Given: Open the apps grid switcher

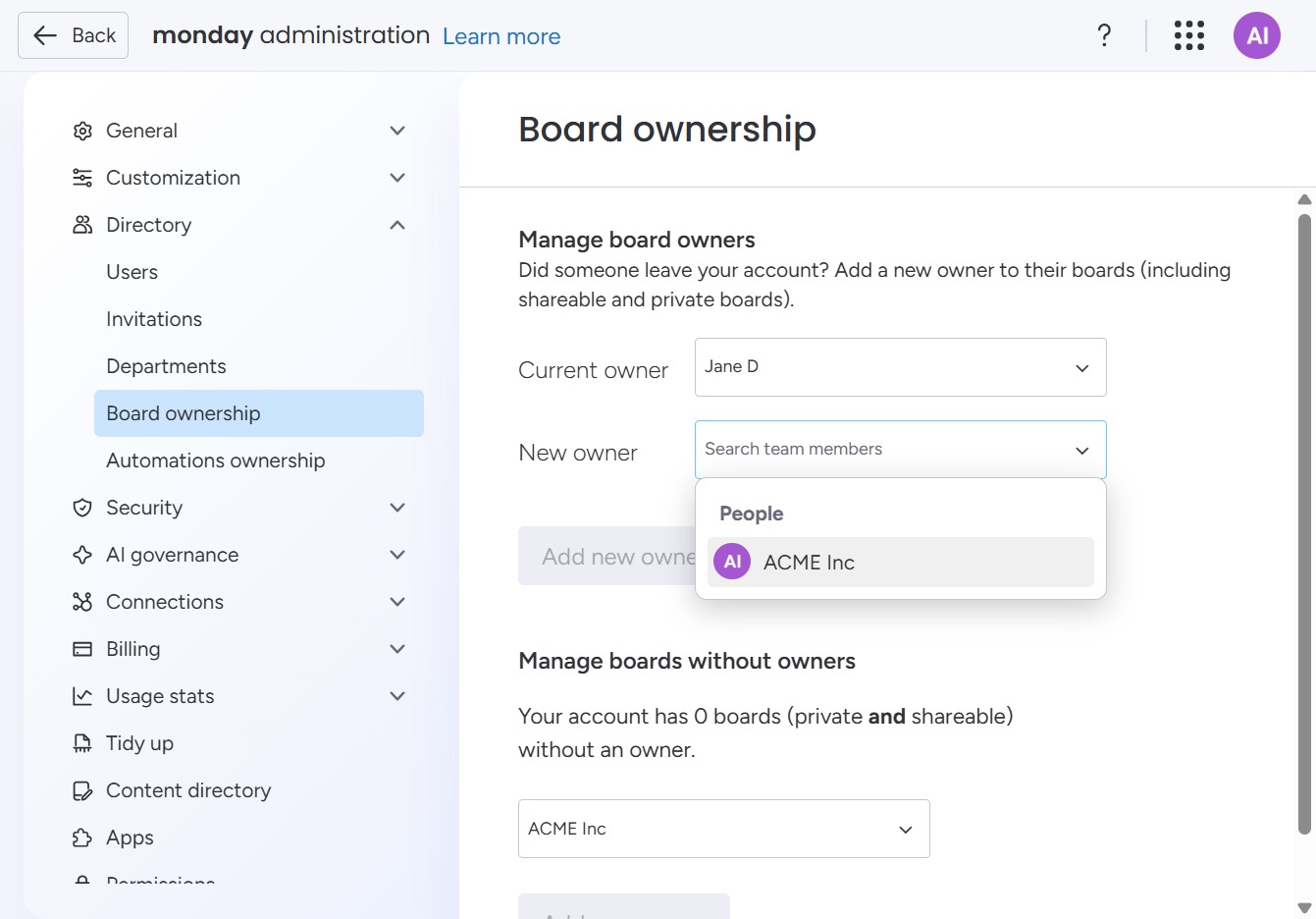Looking at the screenshot, I should pyautogui.click(x=1188, y=35).
